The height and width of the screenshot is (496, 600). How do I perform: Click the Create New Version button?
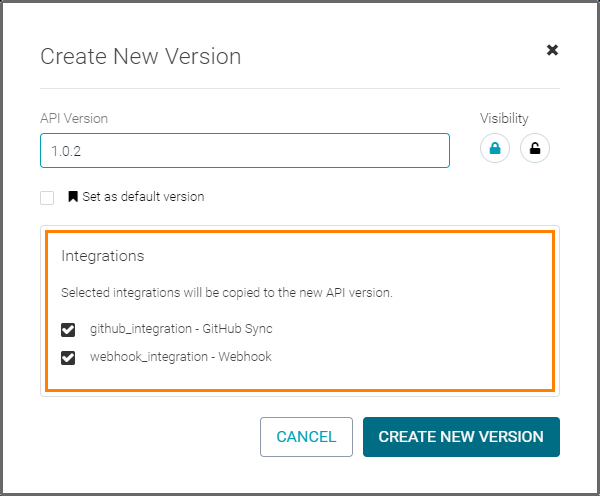tap(461, 437)
